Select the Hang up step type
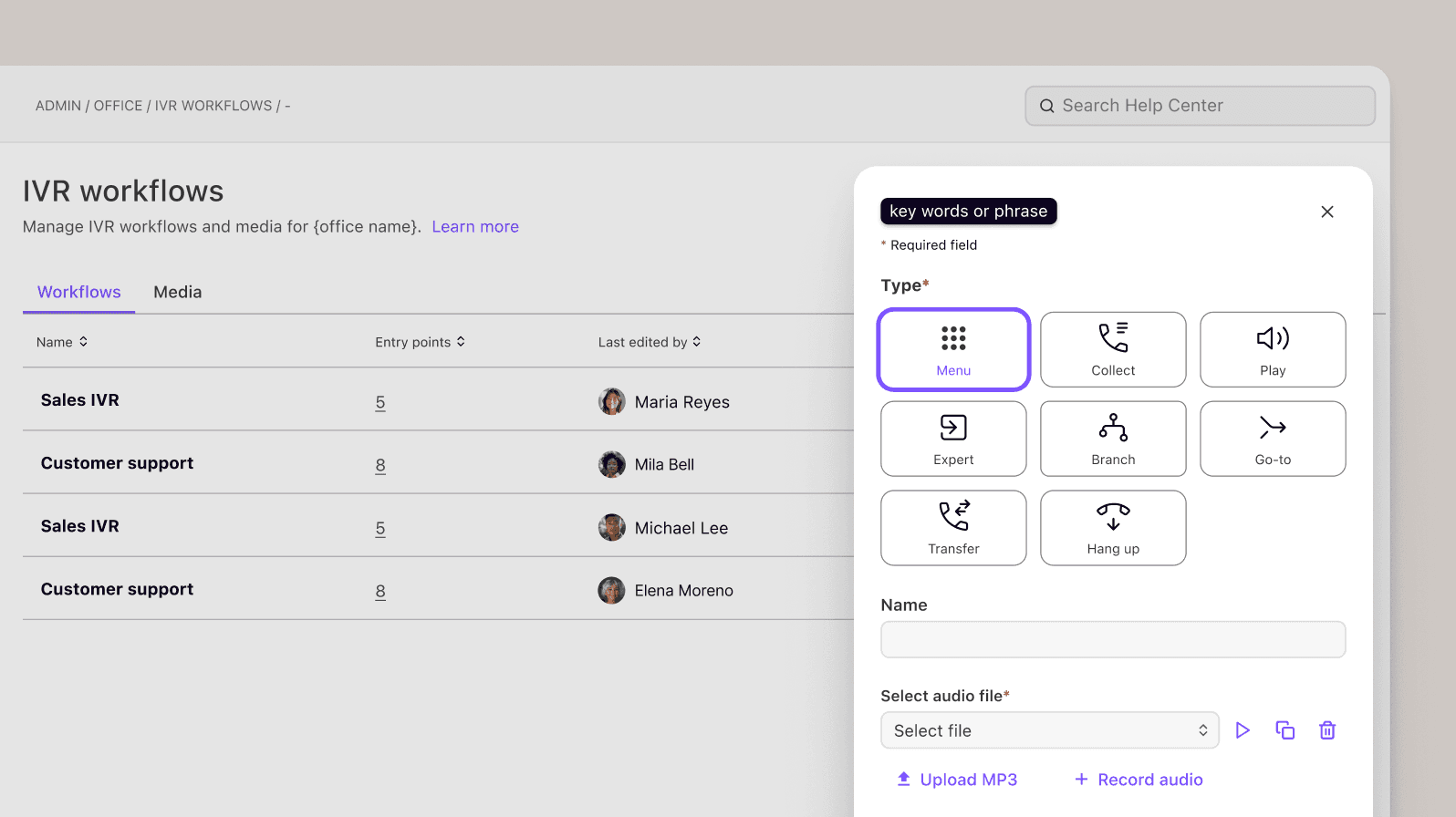 pyautogui.click(x=1113, y=528)
